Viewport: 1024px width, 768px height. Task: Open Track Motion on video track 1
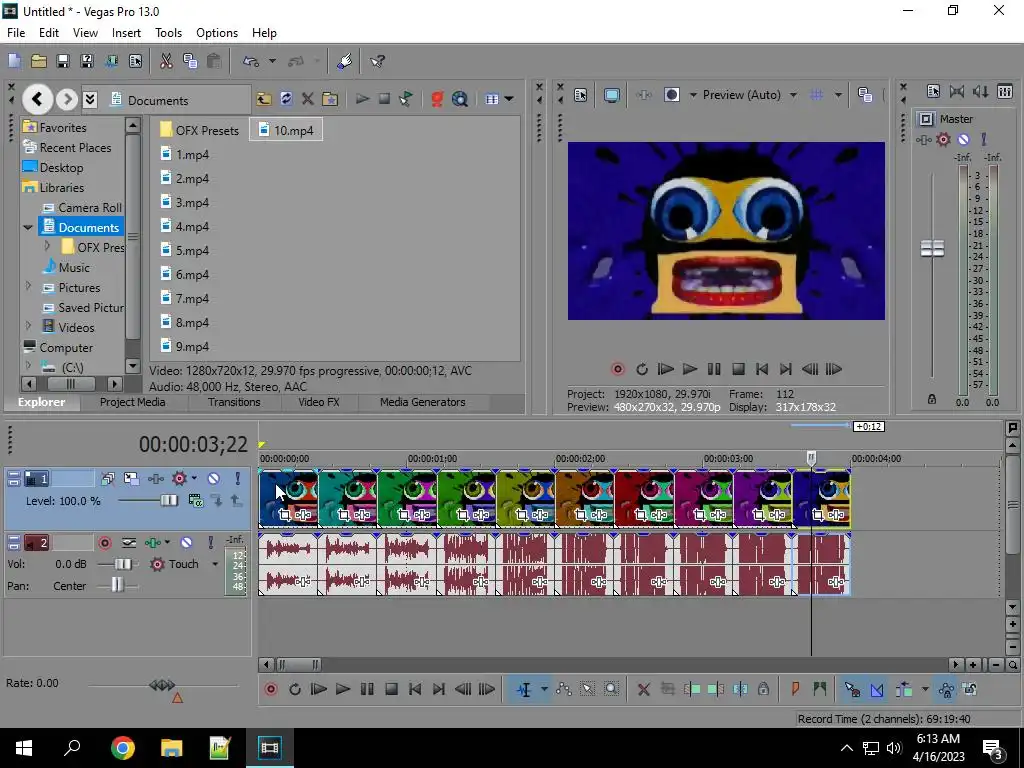(x=131, y=479)
